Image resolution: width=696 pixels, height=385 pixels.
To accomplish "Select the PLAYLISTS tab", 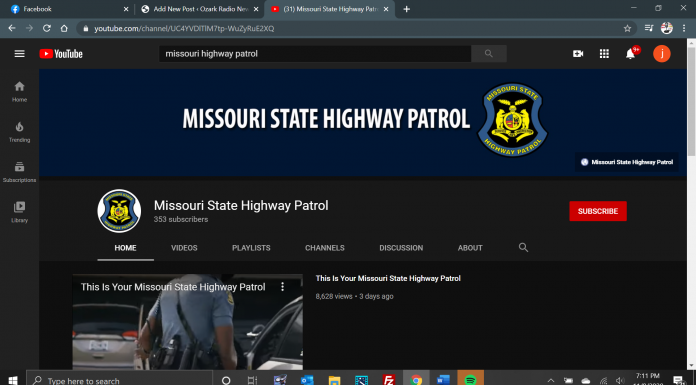I will 251,248.
